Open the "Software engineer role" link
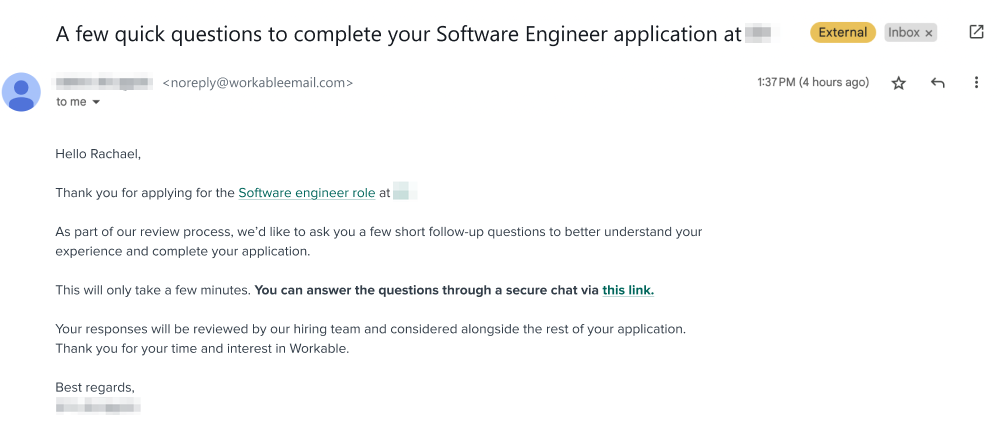 pos(306,193)
